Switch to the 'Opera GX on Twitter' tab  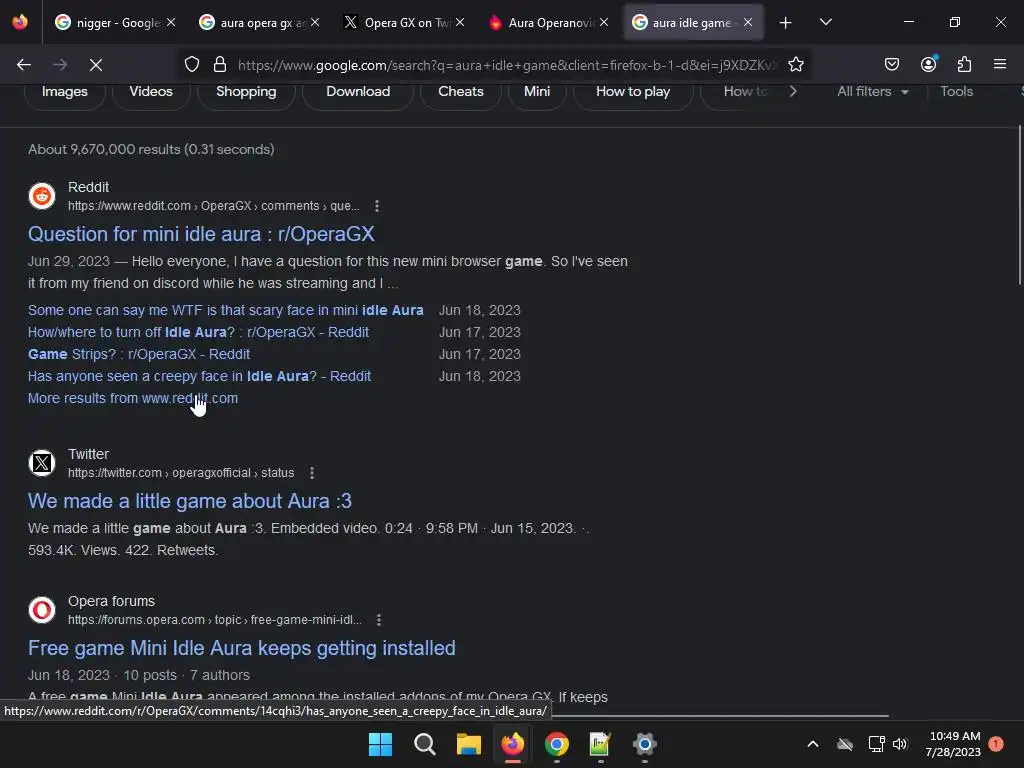(403, 23)
